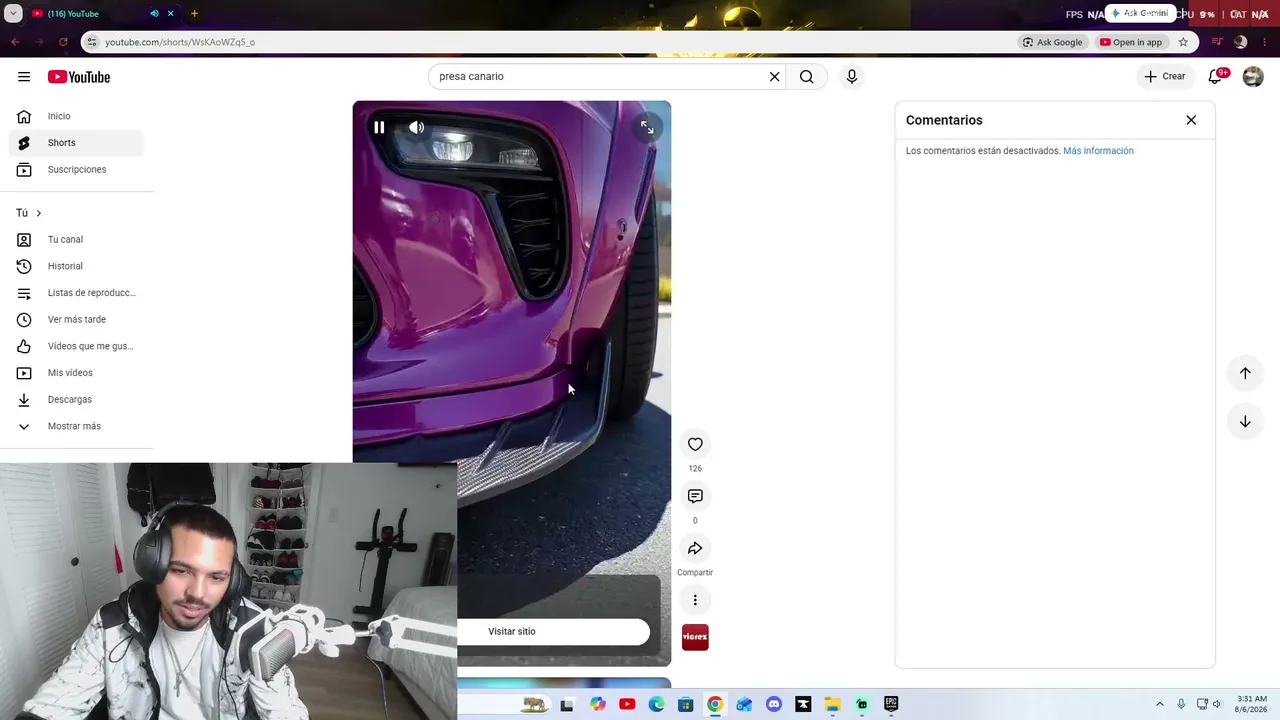Close the Comentarios panel
The image size is (1280, 720).
pyautogui.click(x=1191, y=120)
